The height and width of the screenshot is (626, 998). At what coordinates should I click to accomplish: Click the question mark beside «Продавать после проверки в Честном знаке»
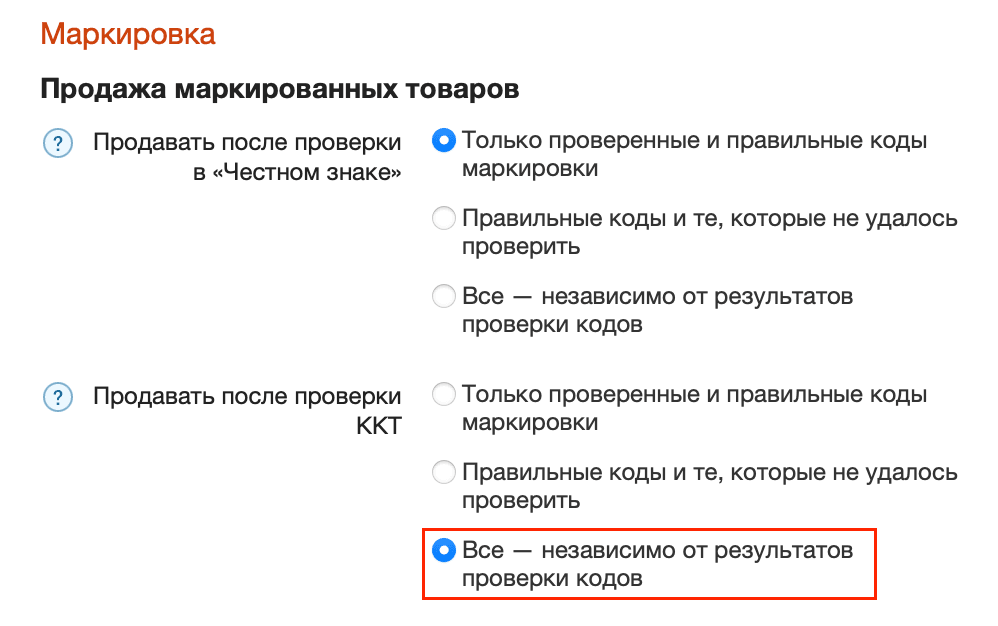click(57, 142)
